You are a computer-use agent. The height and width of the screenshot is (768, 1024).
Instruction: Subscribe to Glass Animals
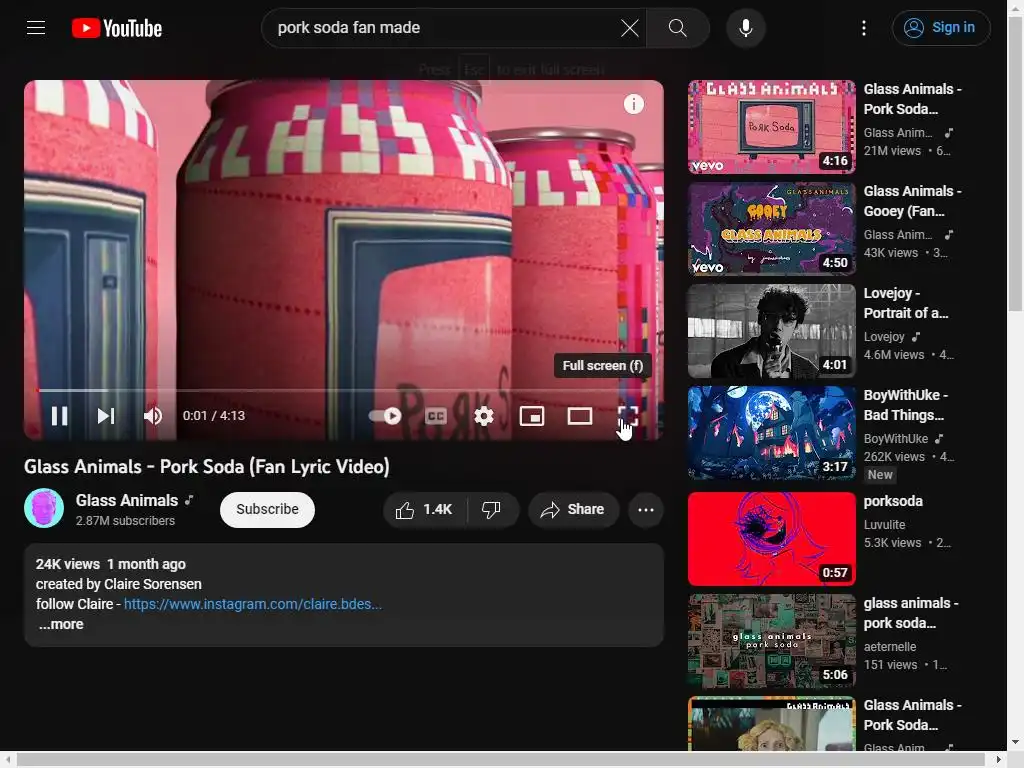[267, 509]
